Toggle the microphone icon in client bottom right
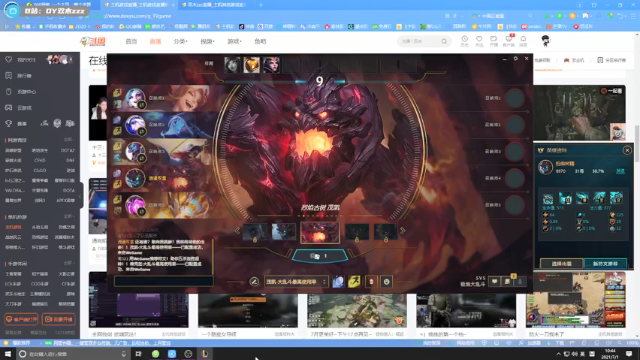 pos(520,281)
